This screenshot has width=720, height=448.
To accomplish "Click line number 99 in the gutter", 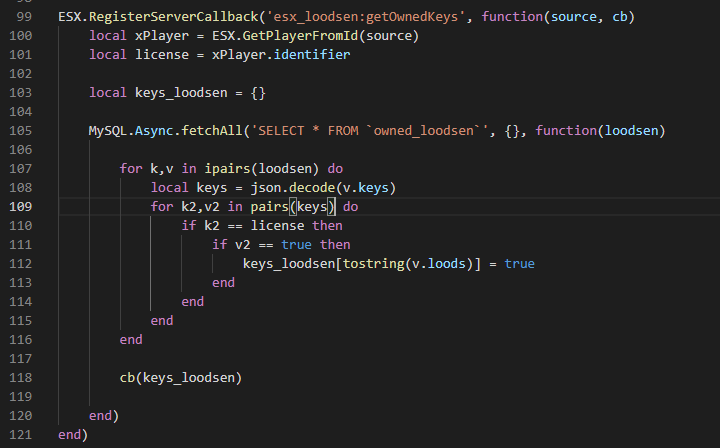I will click(24, 17).
